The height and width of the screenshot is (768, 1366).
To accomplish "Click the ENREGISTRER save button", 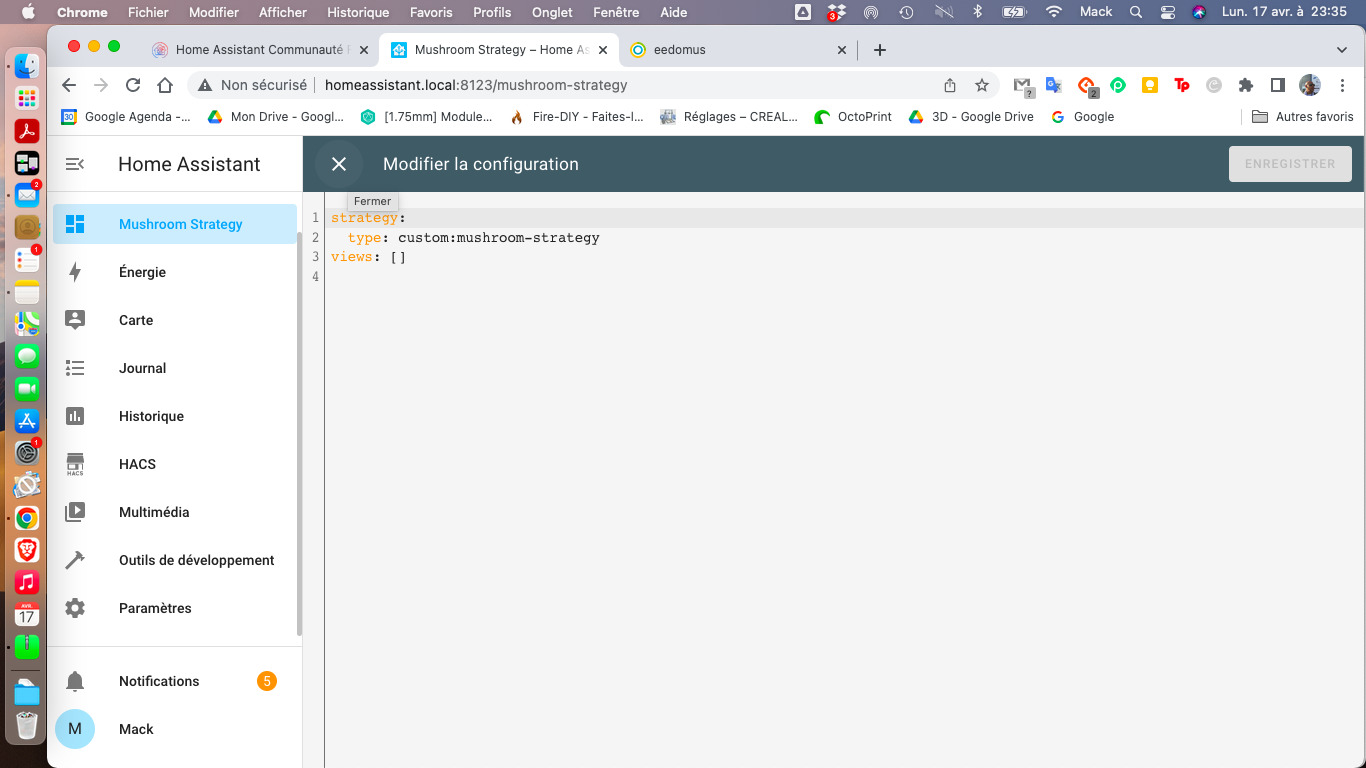I will click(1290, 164).
